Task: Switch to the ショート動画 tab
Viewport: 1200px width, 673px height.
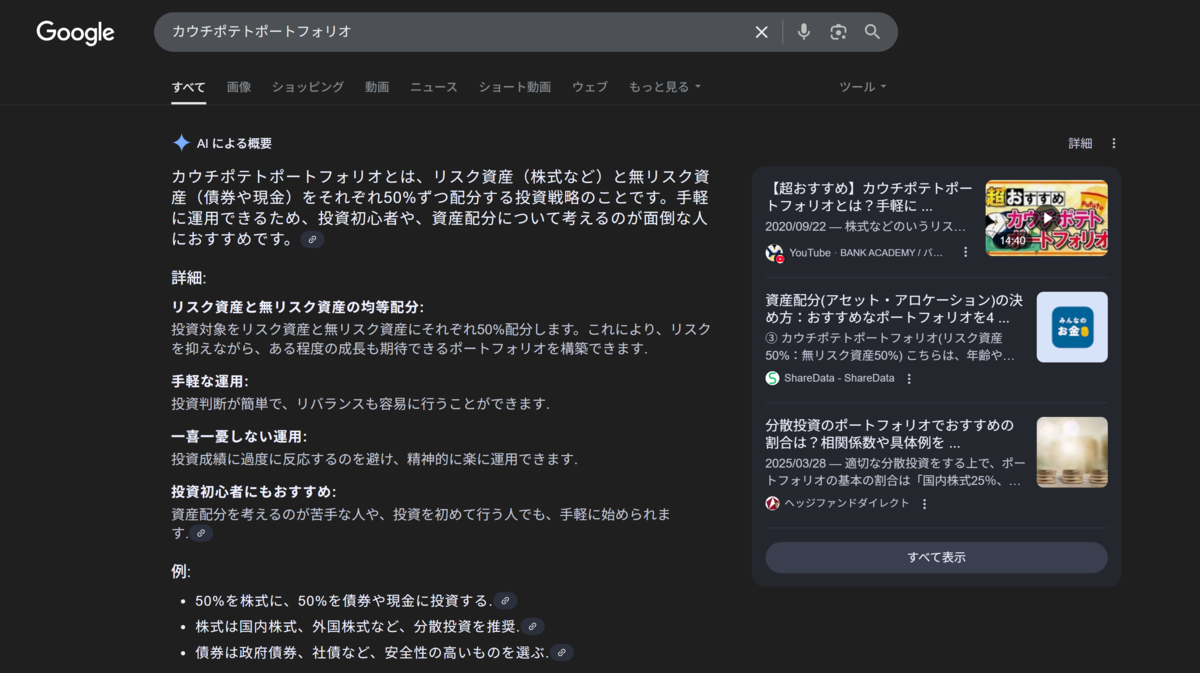Action: coord(514,87)
